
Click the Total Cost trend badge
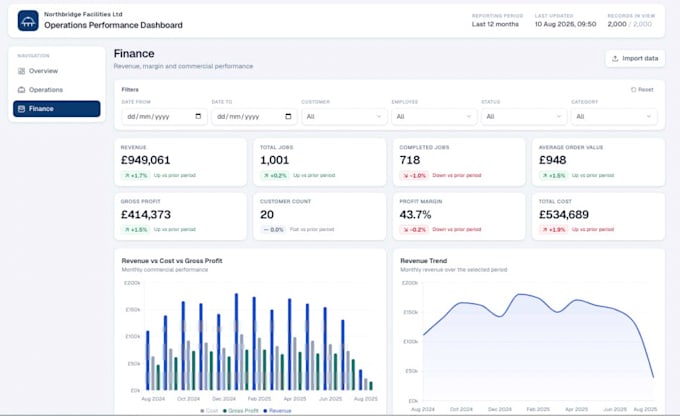[554, 229]
